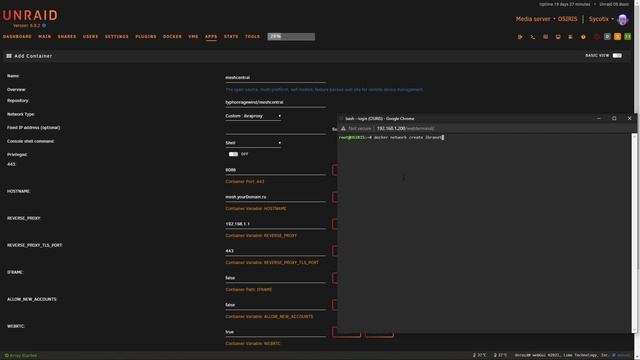Screen dimensions: 640x360
Task: Click the Array Started status text
Action: [x=21, y=356]
